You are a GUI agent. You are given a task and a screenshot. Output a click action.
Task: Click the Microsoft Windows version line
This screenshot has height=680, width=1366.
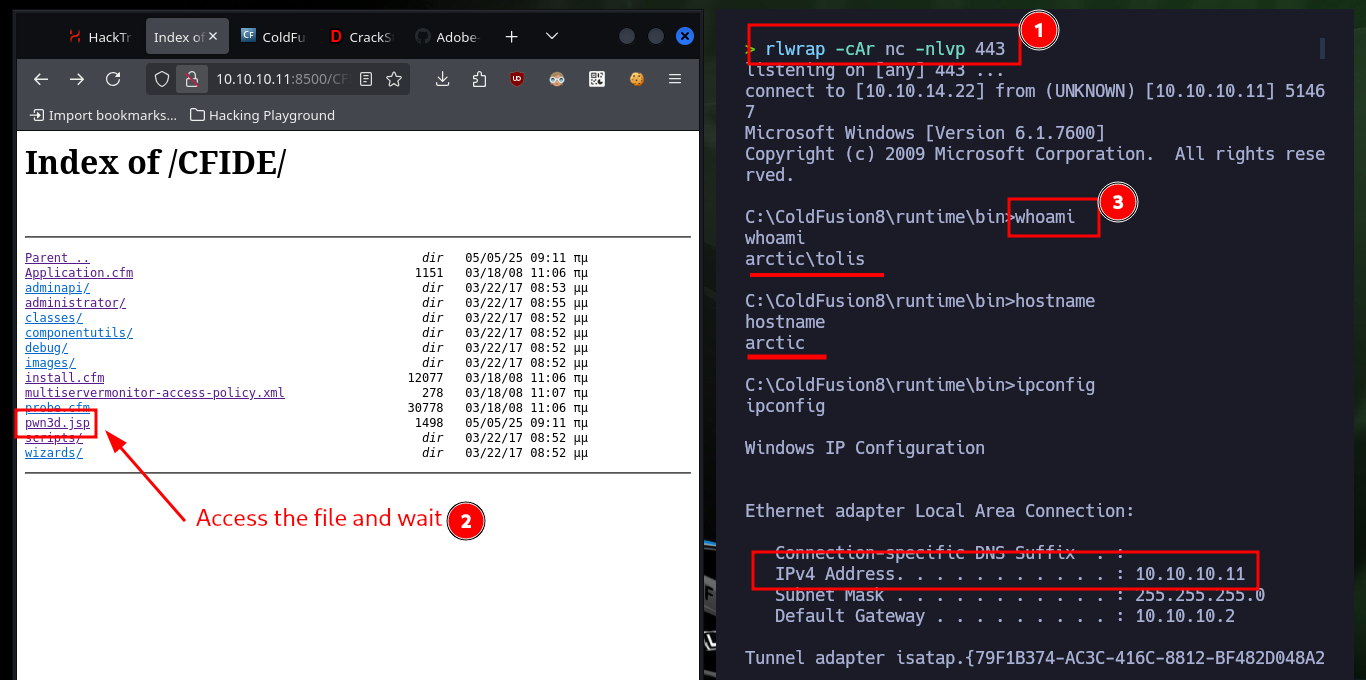click(925, 133)
